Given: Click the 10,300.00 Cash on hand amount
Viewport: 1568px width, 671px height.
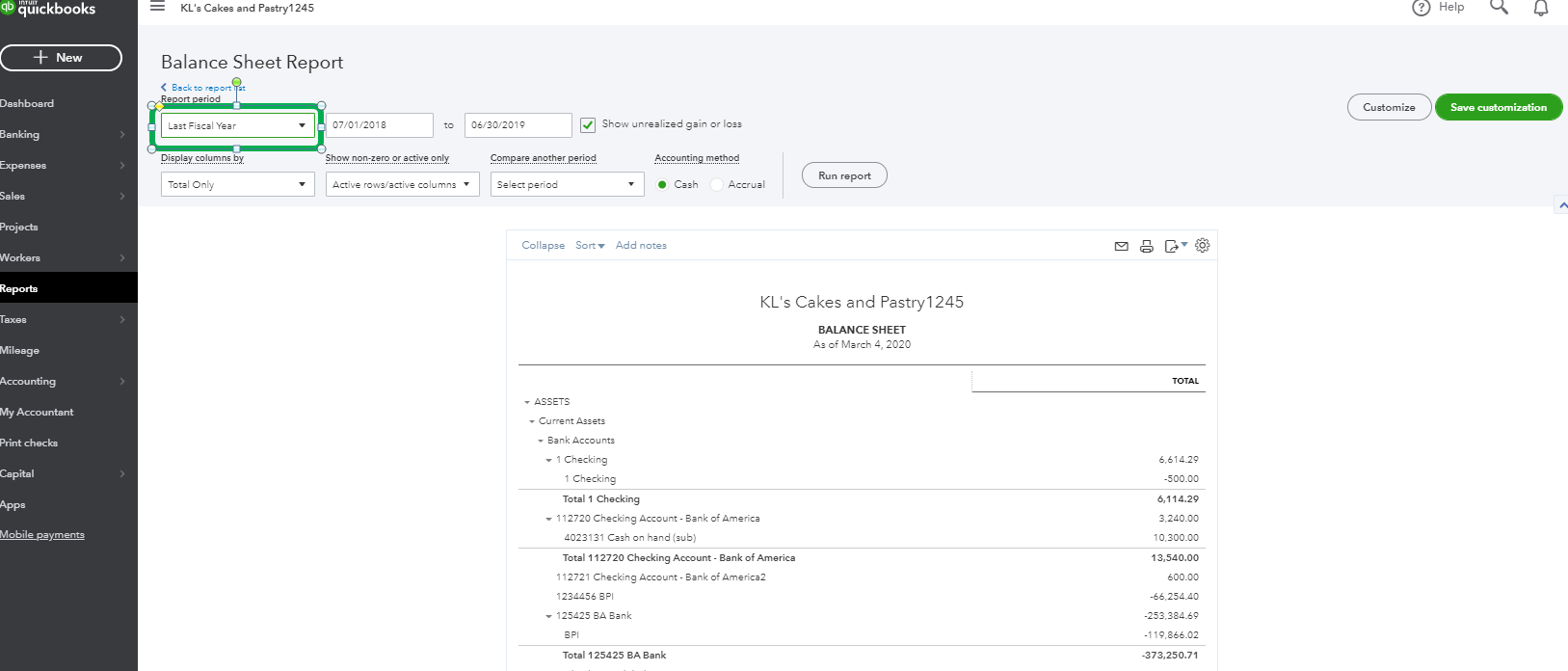Looking at the screenshot, I should click(1176, 538).
